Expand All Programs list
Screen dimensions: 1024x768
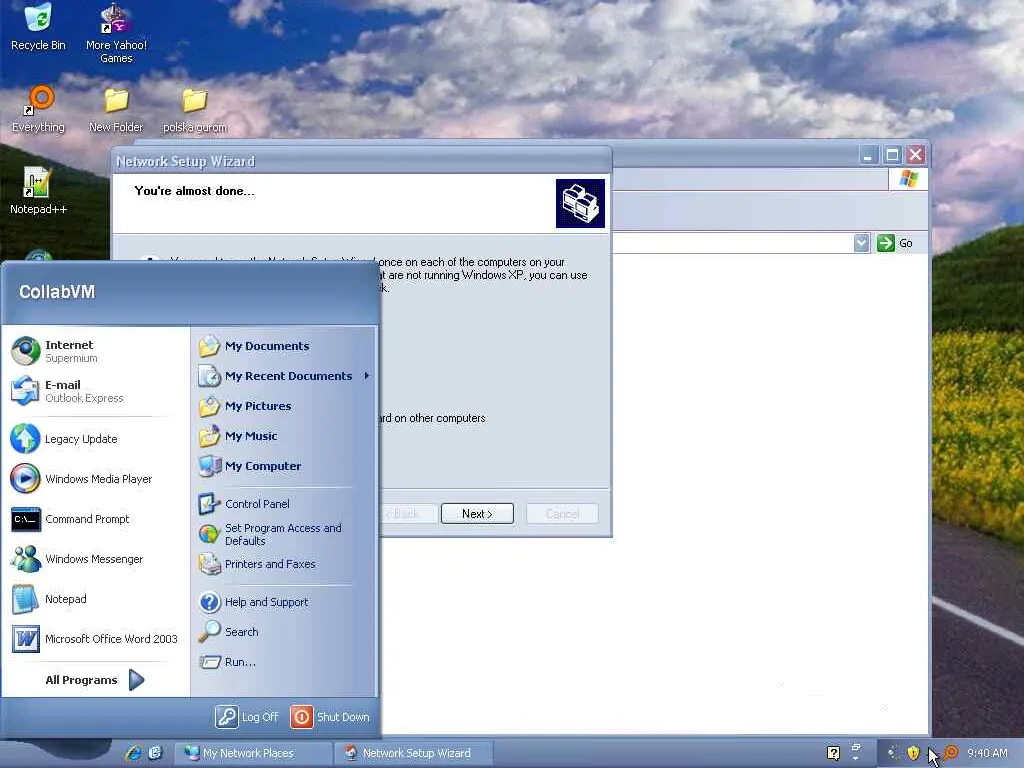tap(95, 680)
